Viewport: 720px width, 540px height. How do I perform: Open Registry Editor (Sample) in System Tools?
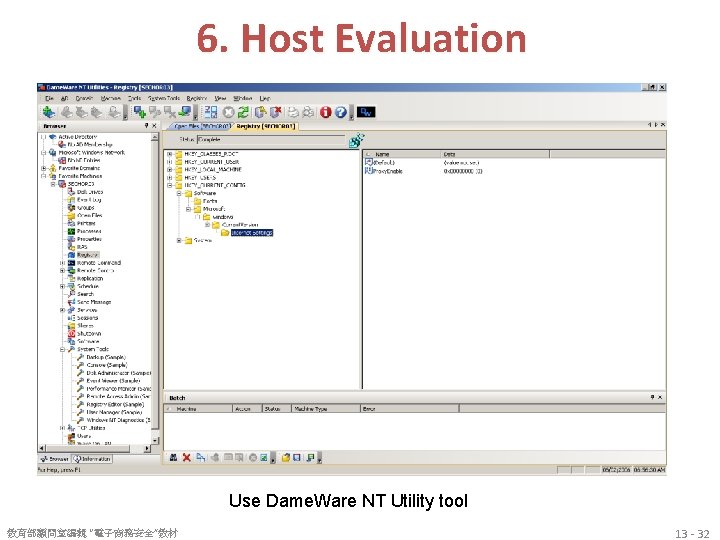pyautogui.click(x=115, y=405)
